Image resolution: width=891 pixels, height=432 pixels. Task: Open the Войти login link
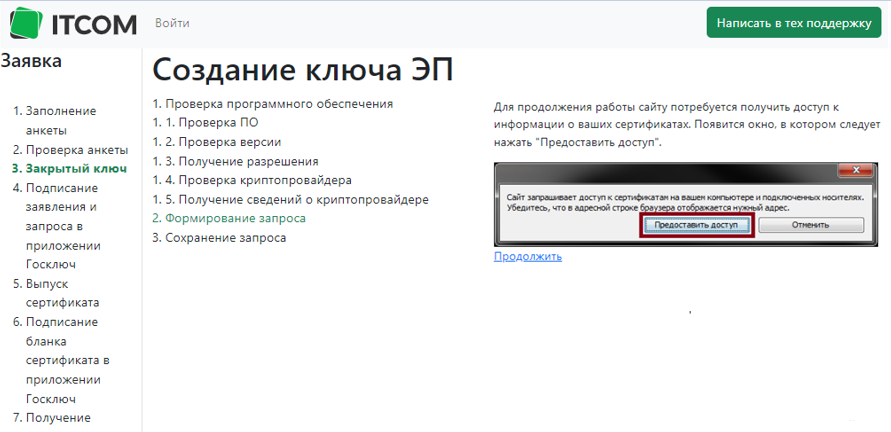[172, 23]
